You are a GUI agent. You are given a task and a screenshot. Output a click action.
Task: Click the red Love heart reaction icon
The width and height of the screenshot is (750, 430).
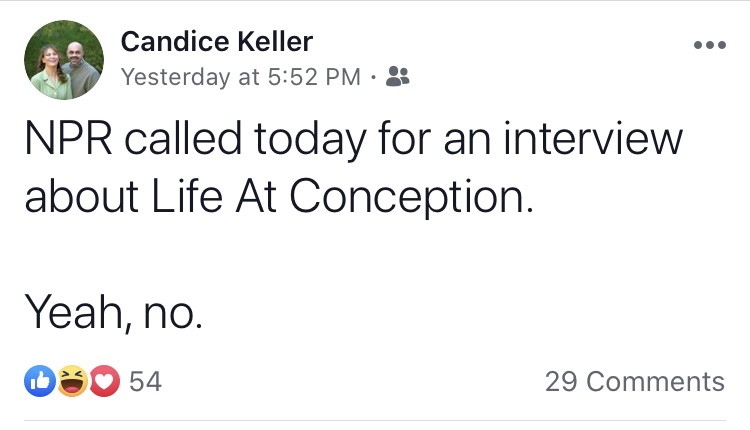click(x=104, y=381)
